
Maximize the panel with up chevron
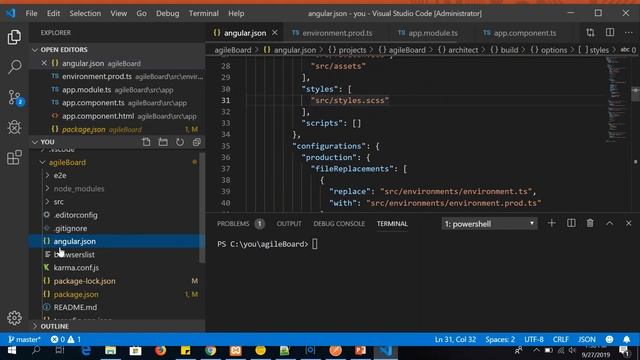pyautogui.click(x=609, y=223)
